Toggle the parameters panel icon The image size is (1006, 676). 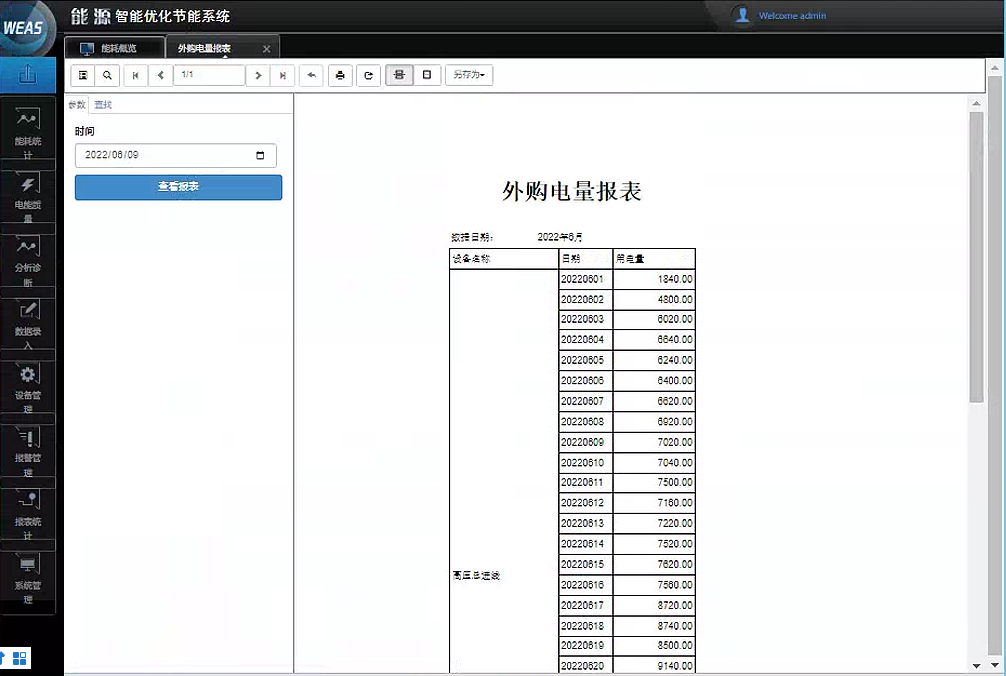click(83, 75)
